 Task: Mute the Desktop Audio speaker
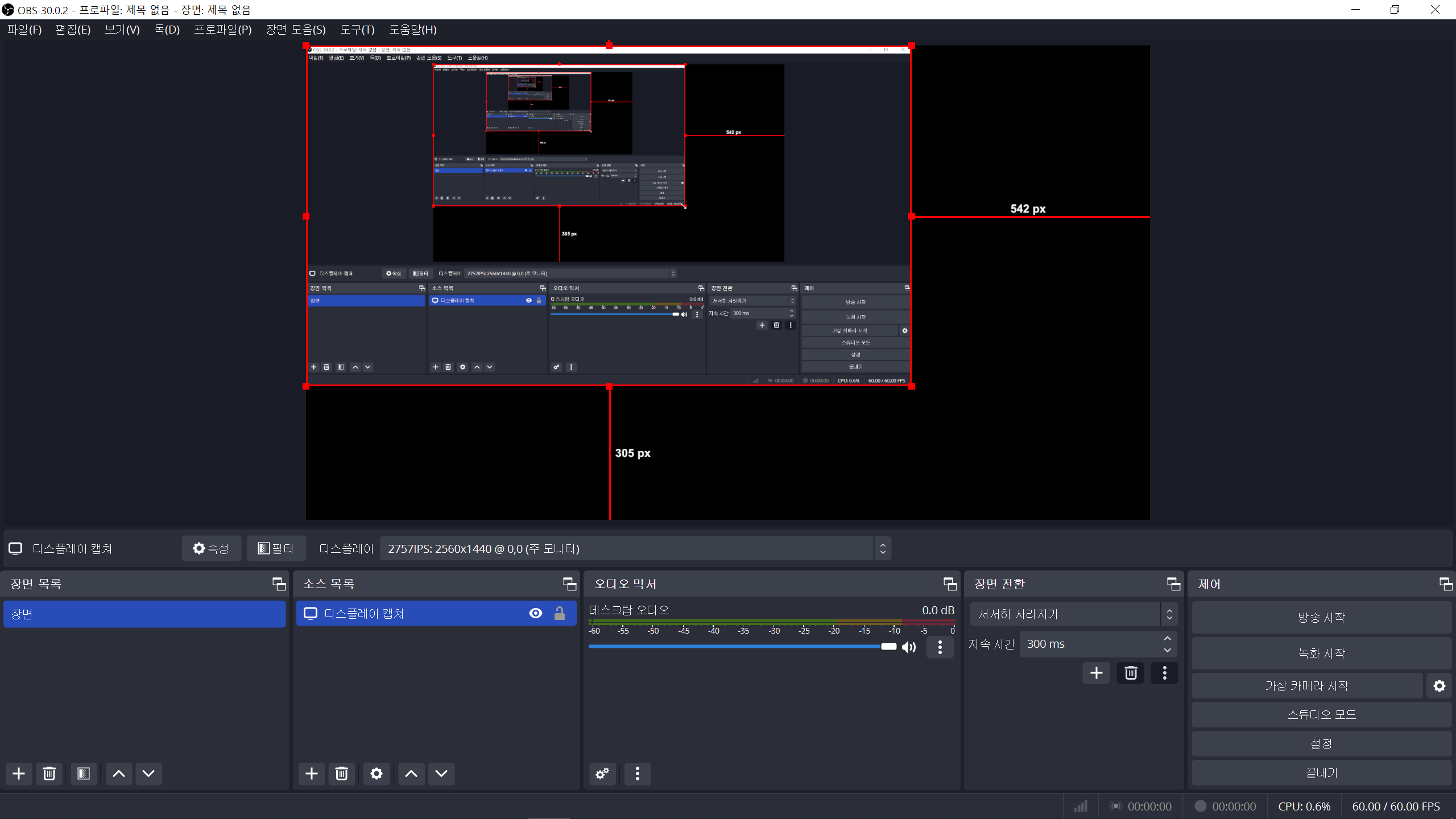pos(909,647)
